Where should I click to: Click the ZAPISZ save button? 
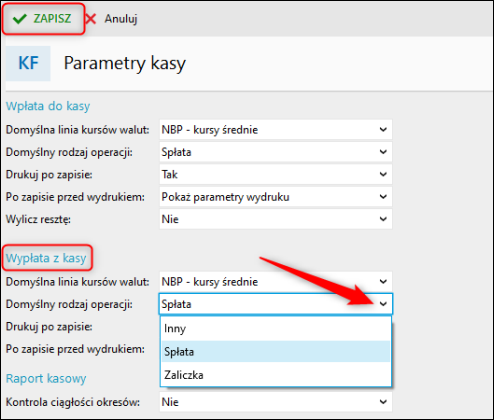point(42,19)
